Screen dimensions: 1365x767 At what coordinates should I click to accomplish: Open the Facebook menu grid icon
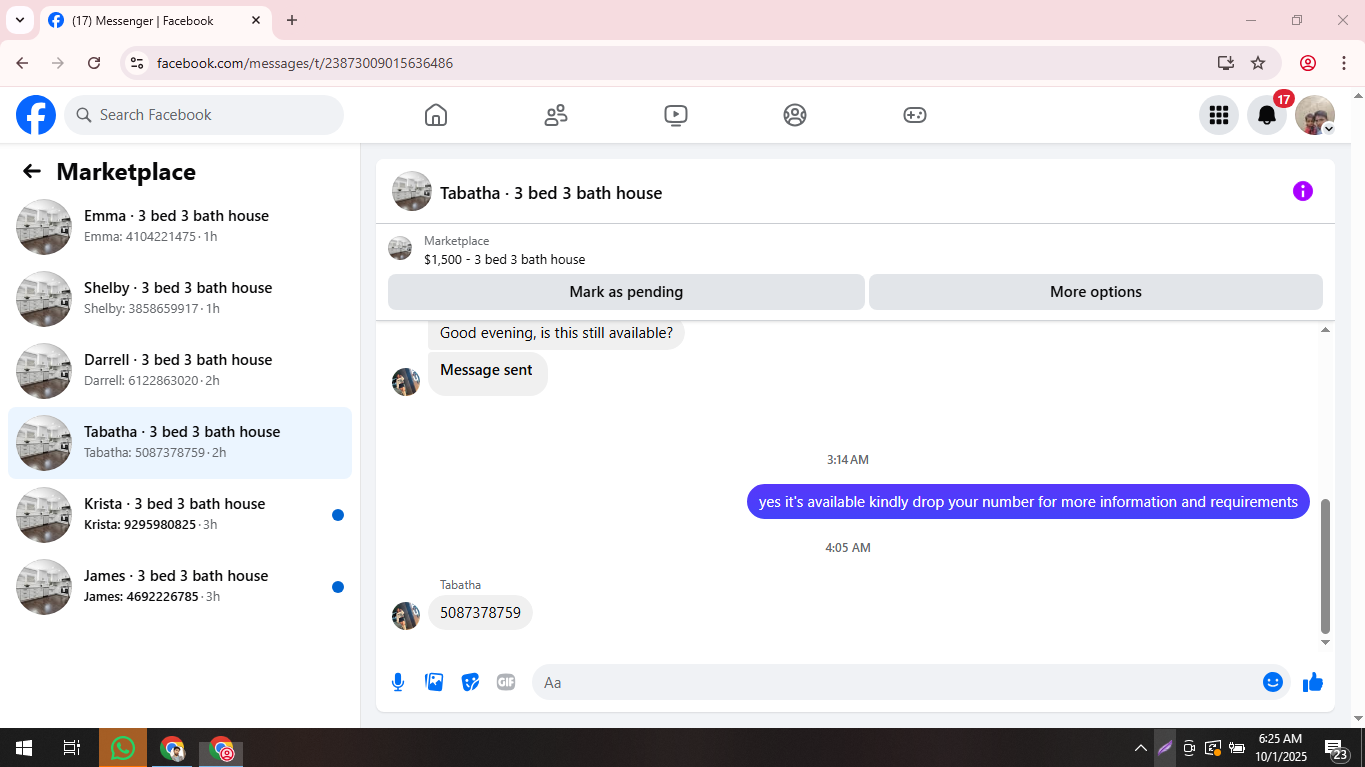pyautogui.click(x=1219, y=115)
